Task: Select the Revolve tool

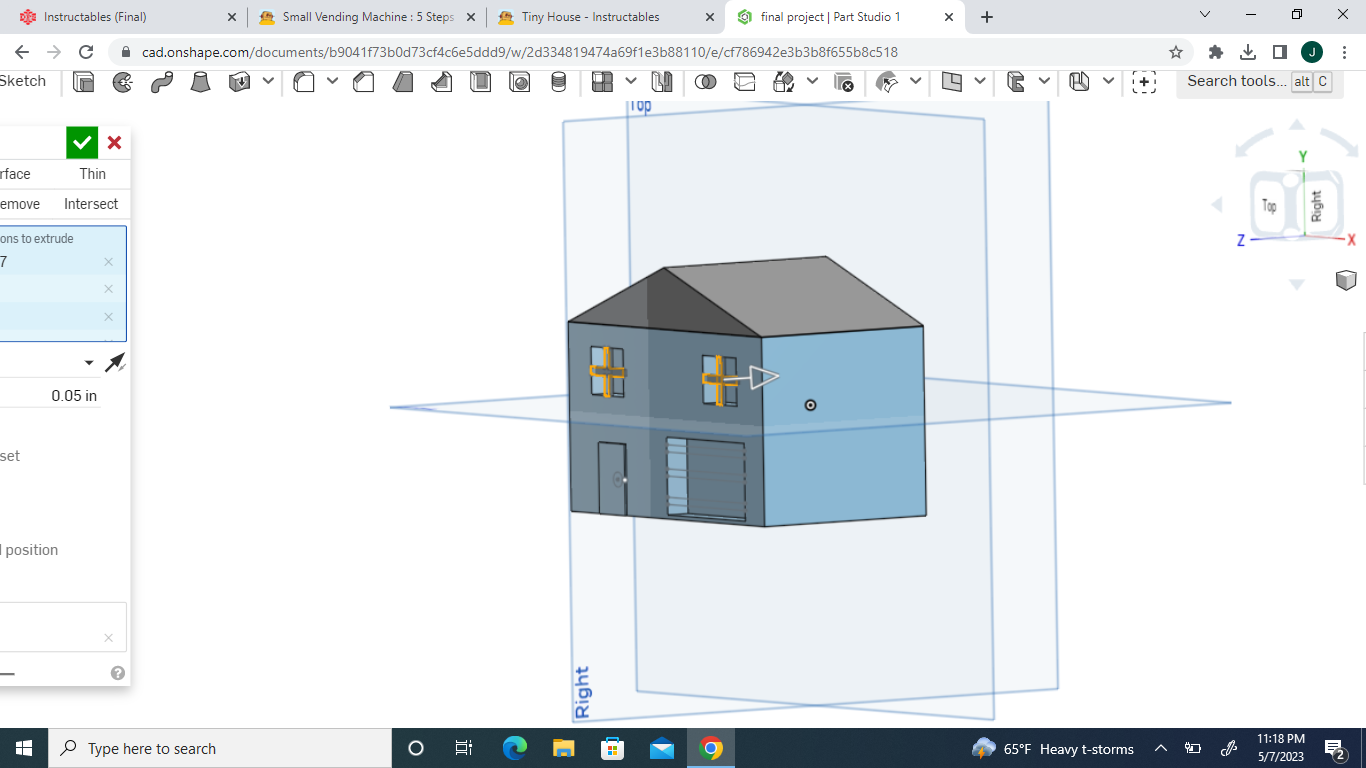Action: tap(123, 82)
